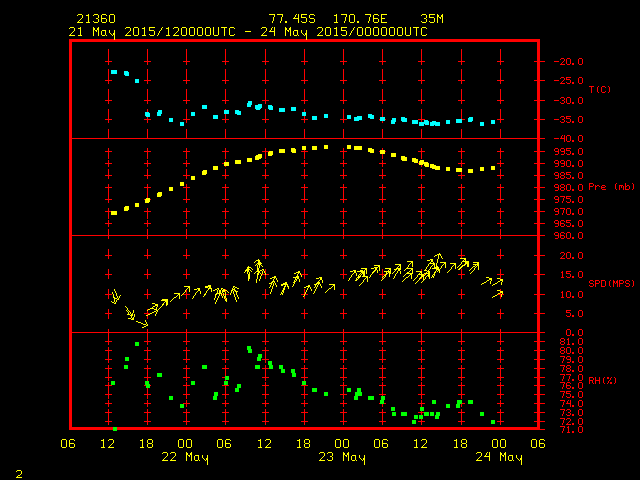Click the 74.0 humidity tick value
The height and width of the screenshot is (480, 640).
pyautogui.click(x=571, y=404)
